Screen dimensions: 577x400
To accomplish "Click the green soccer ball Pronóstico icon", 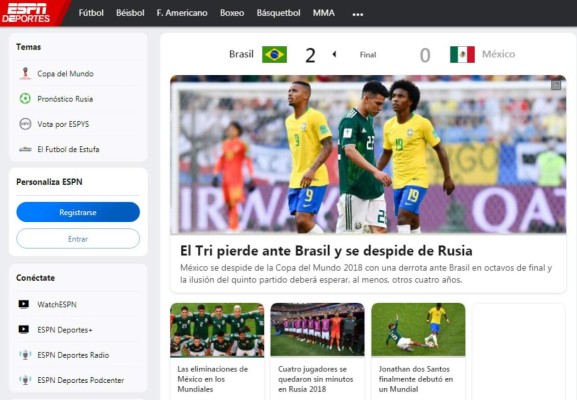I will click(x=25, y=99).
